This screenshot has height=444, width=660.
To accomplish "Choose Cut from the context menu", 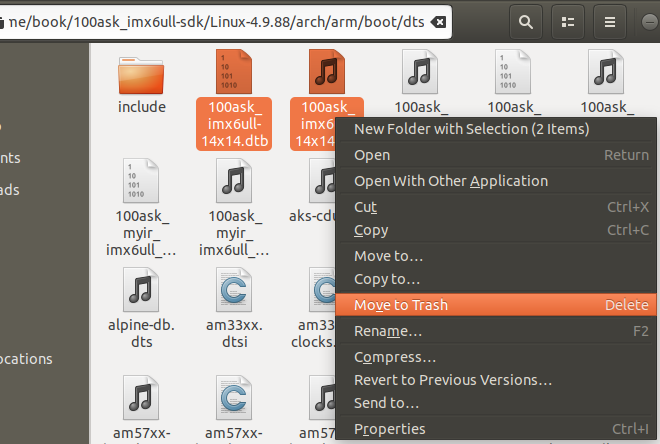I will 496,207.
